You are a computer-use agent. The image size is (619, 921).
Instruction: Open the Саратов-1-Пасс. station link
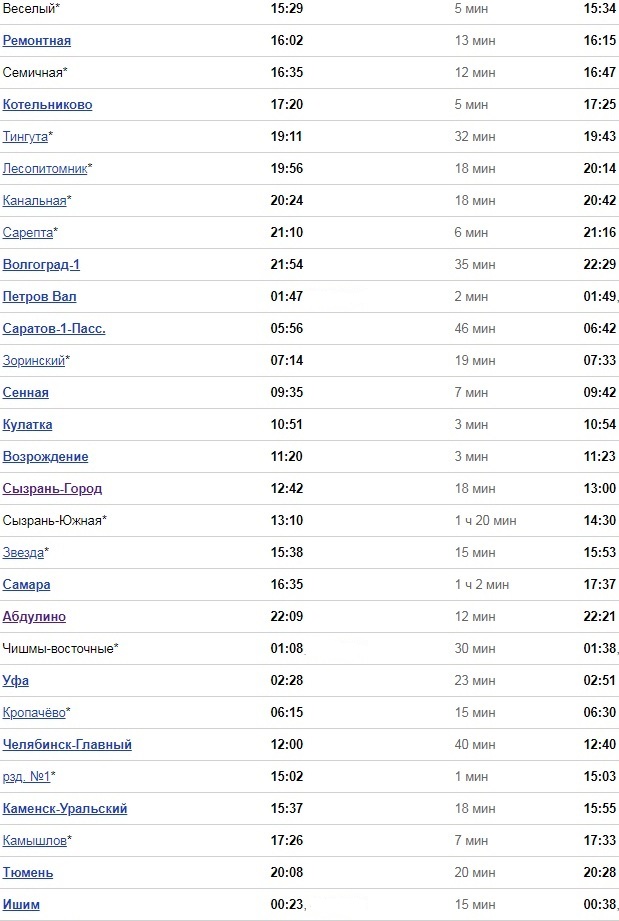(54, 329)
